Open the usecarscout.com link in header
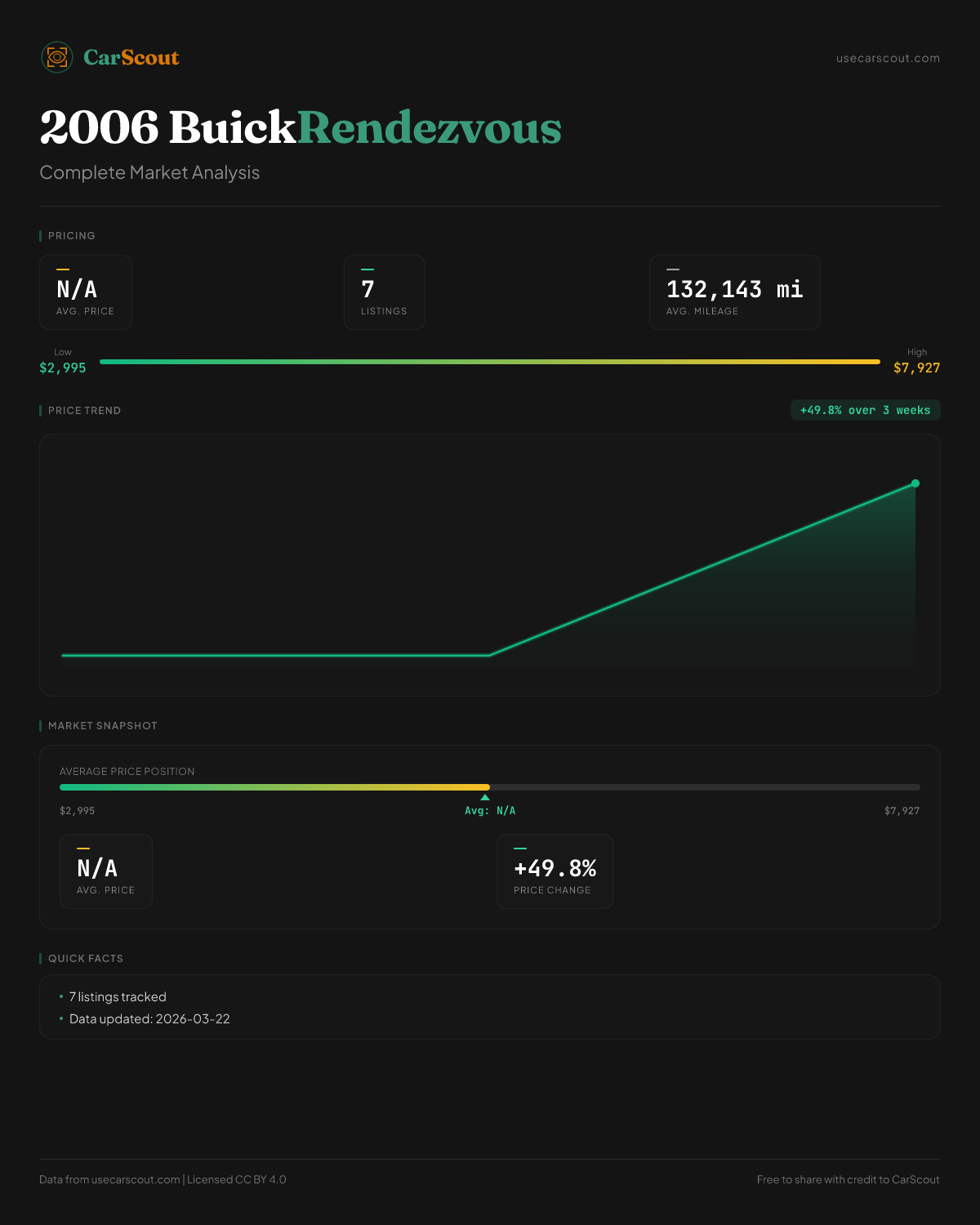980x1225 pixels. coord(887,58)
